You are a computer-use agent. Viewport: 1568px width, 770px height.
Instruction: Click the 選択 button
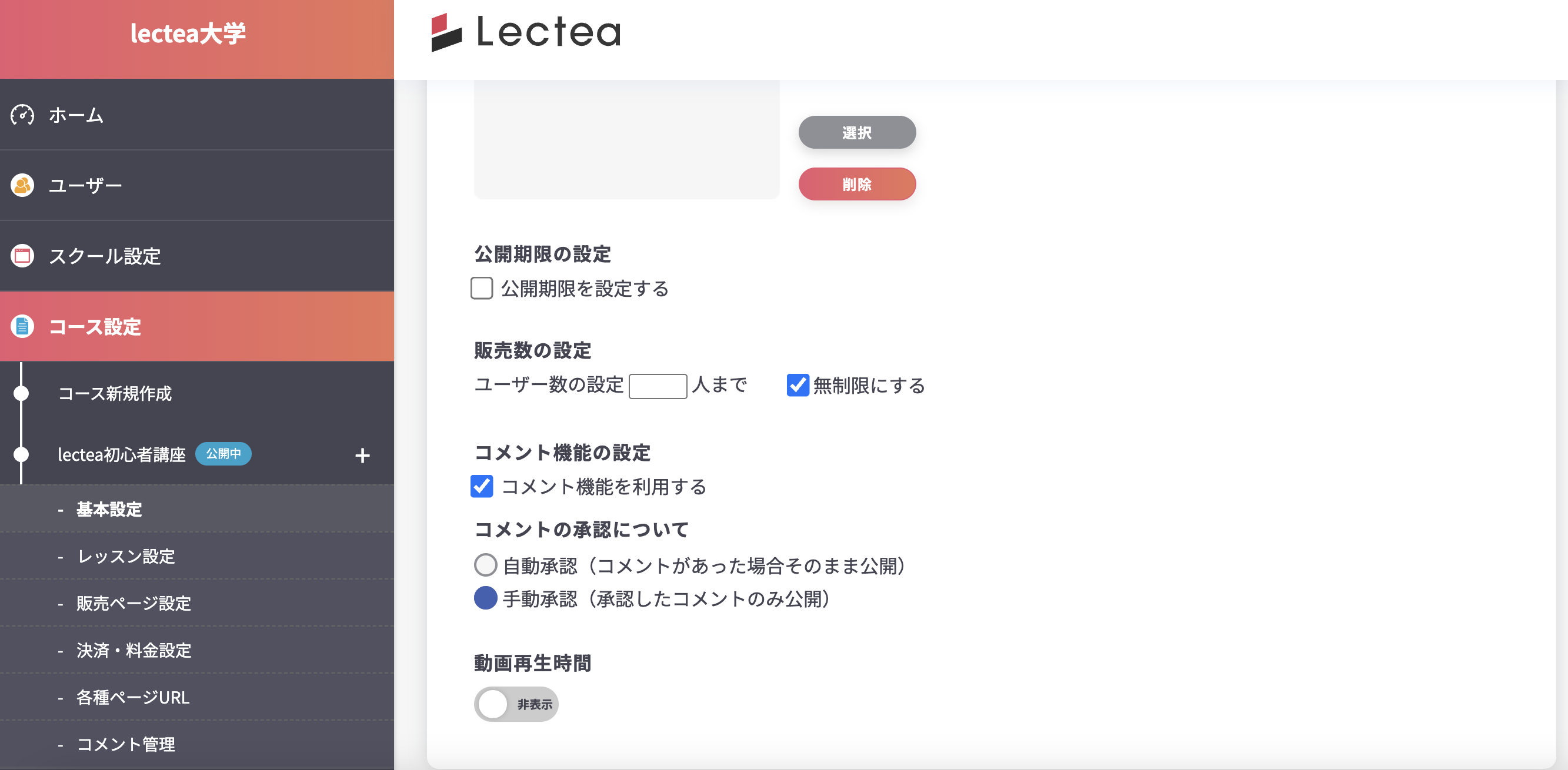856,132
